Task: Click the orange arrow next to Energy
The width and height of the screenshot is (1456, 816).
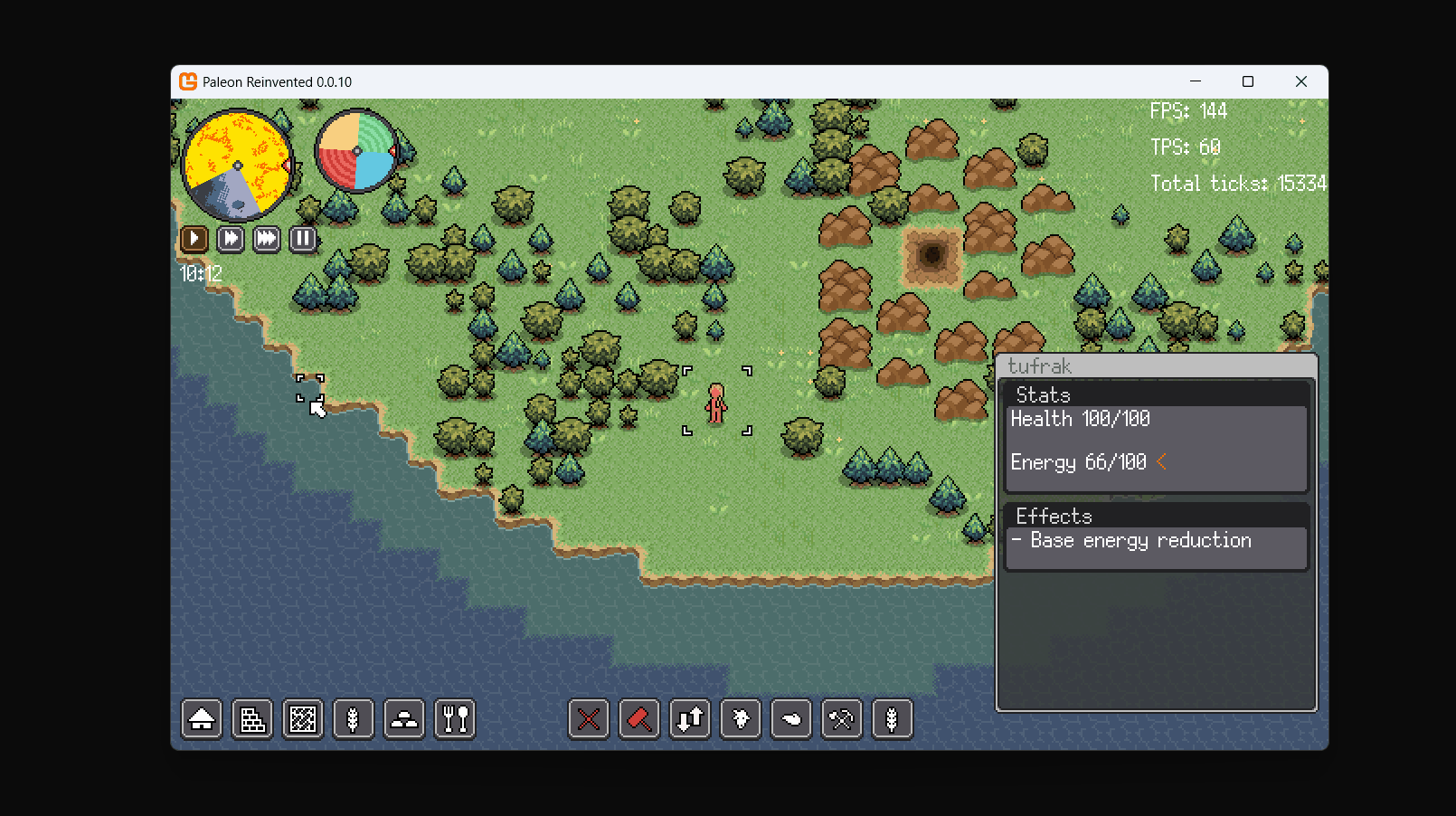Action: coord(1162,462)
